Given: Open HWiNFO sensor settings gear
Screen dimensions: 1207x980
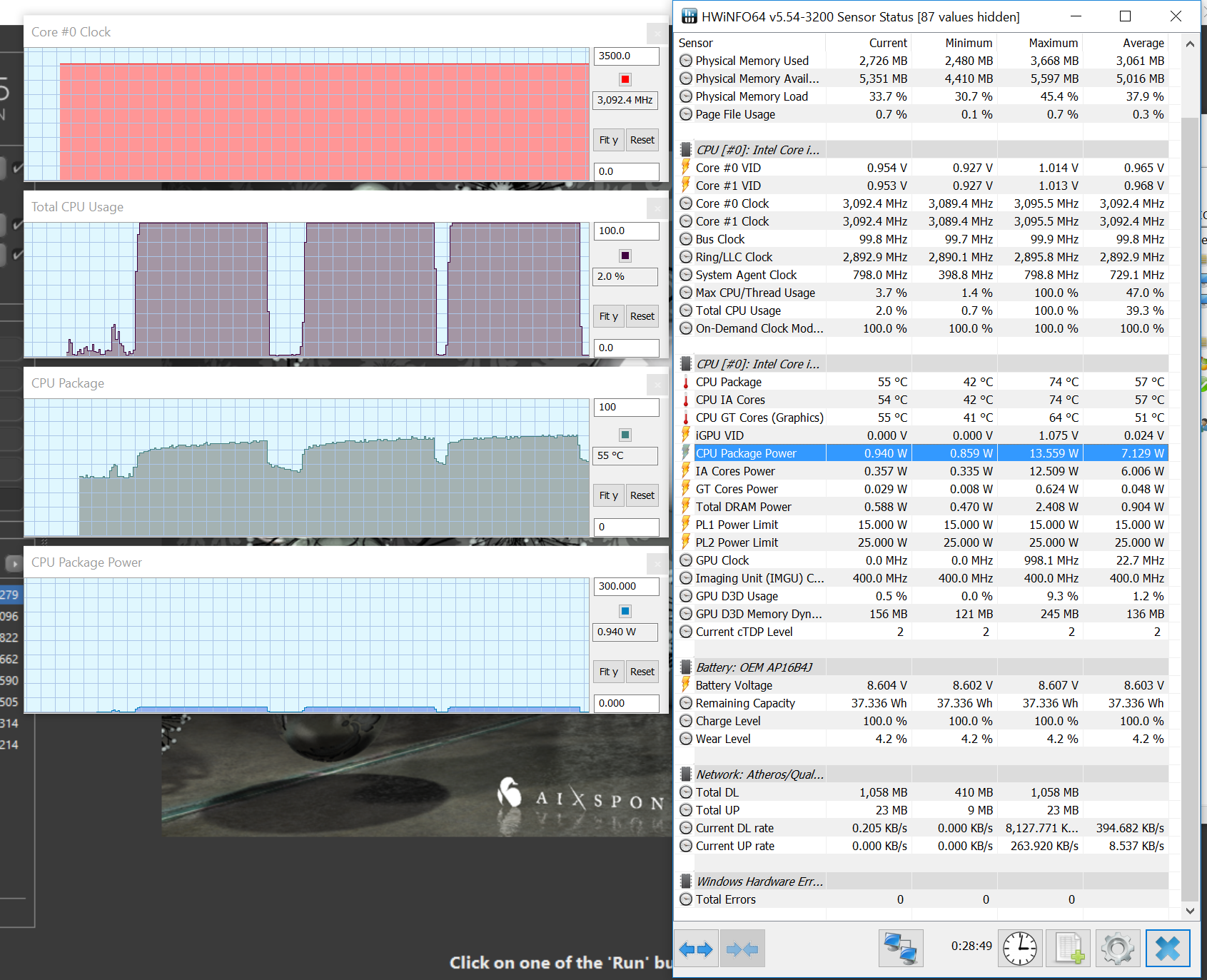Looking at the screenshot, I should 1117,949.
